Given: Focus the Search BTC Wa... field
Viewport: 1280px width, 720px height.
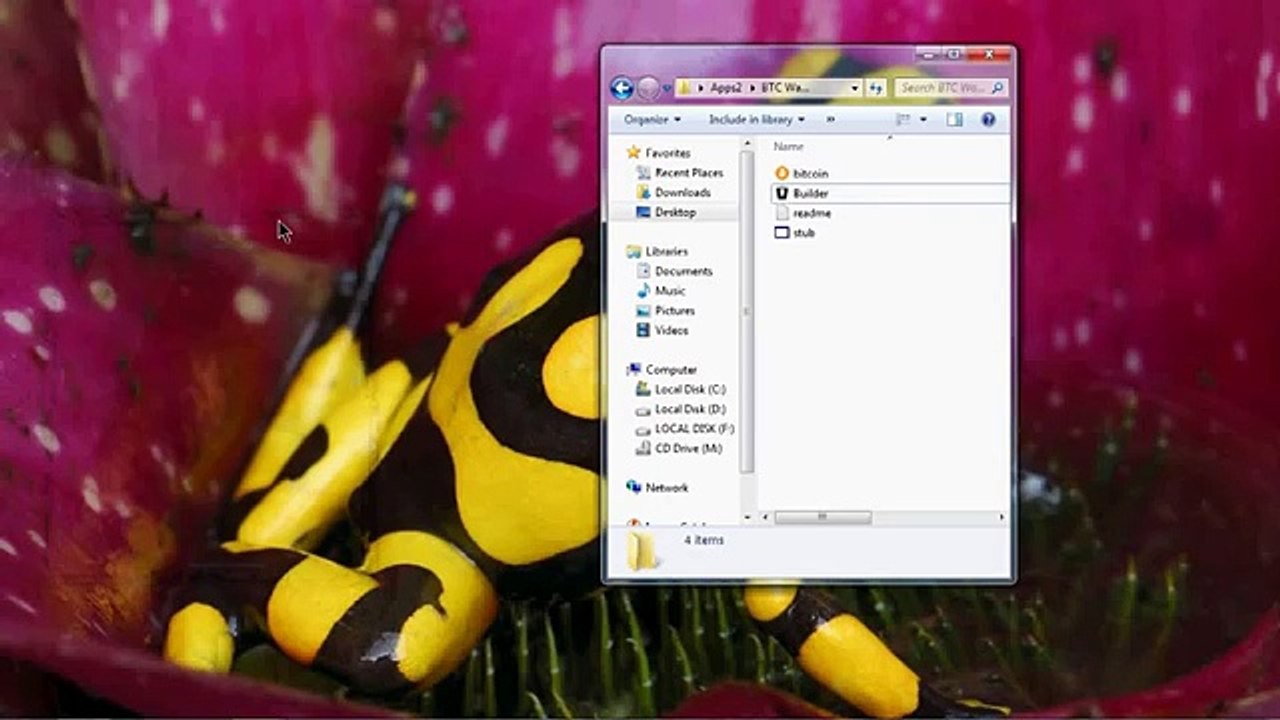Looking at the screenshot, I should coord(949,88).
